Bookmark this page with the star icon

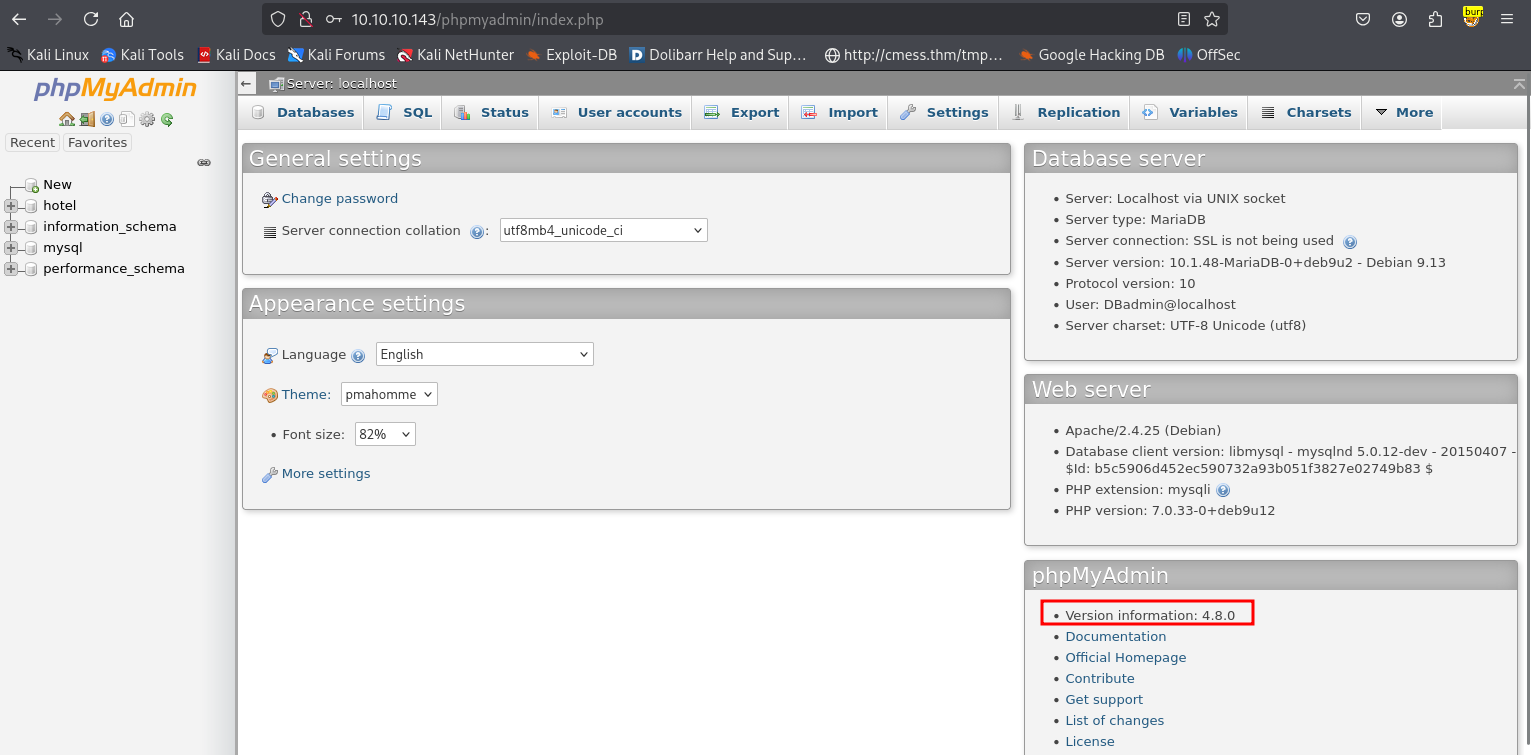pos(1212,19)
